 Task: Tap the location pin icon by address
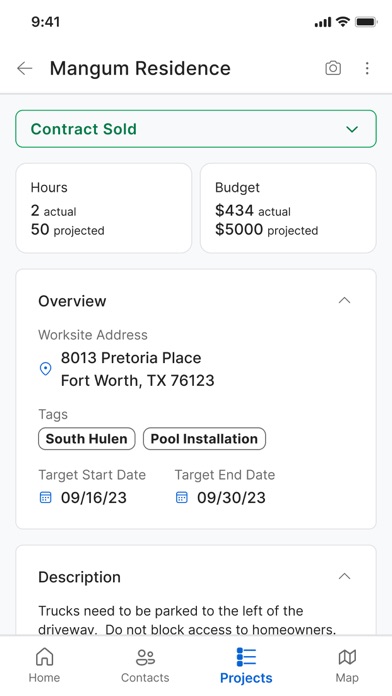pyautogui.click(x=46, y=369)
